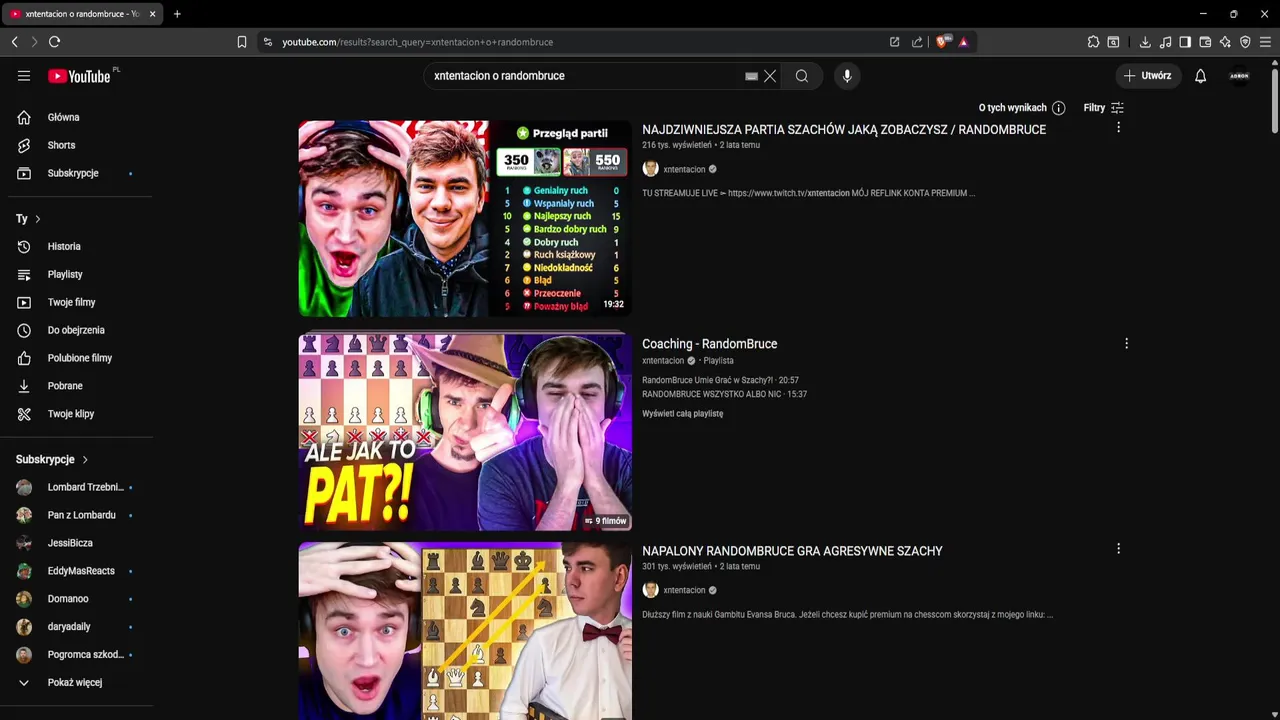Open the media control music-note icon
1280x720 pixels.
1165,42
